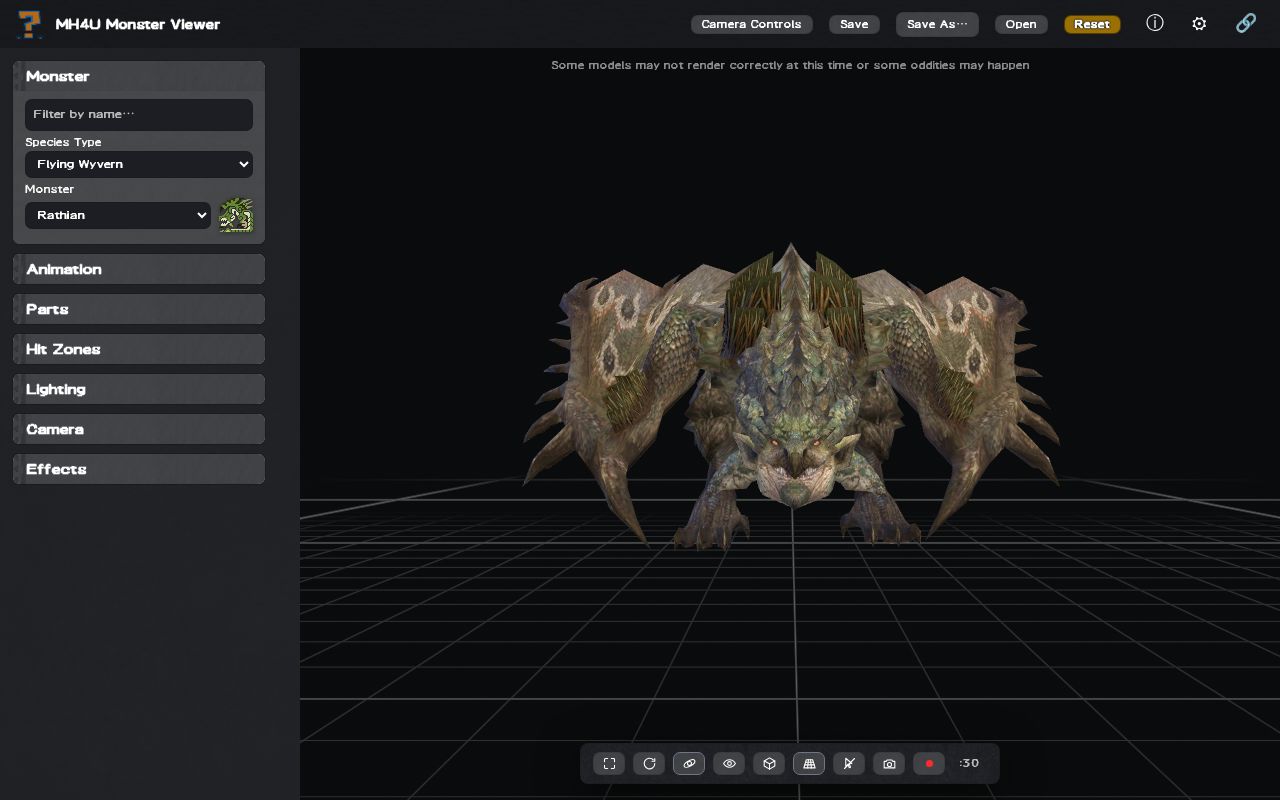
Task: Focus the Filter by name input field
Action: tap(139, 114)
